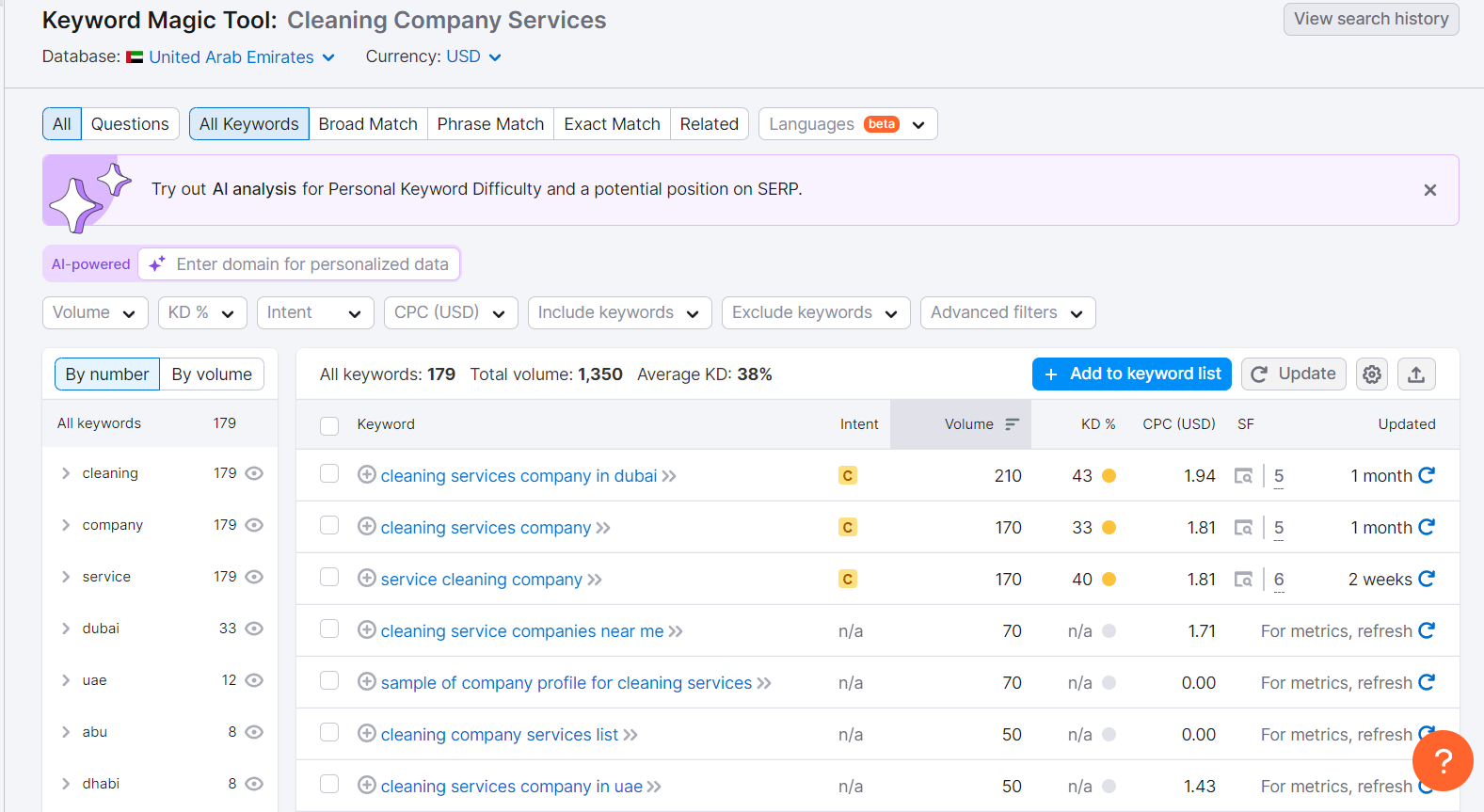Refresh 'service cleaning company' row metrics
Image resolution: width=1484 pixels, height=812 pixels.
coord(1427,579)
